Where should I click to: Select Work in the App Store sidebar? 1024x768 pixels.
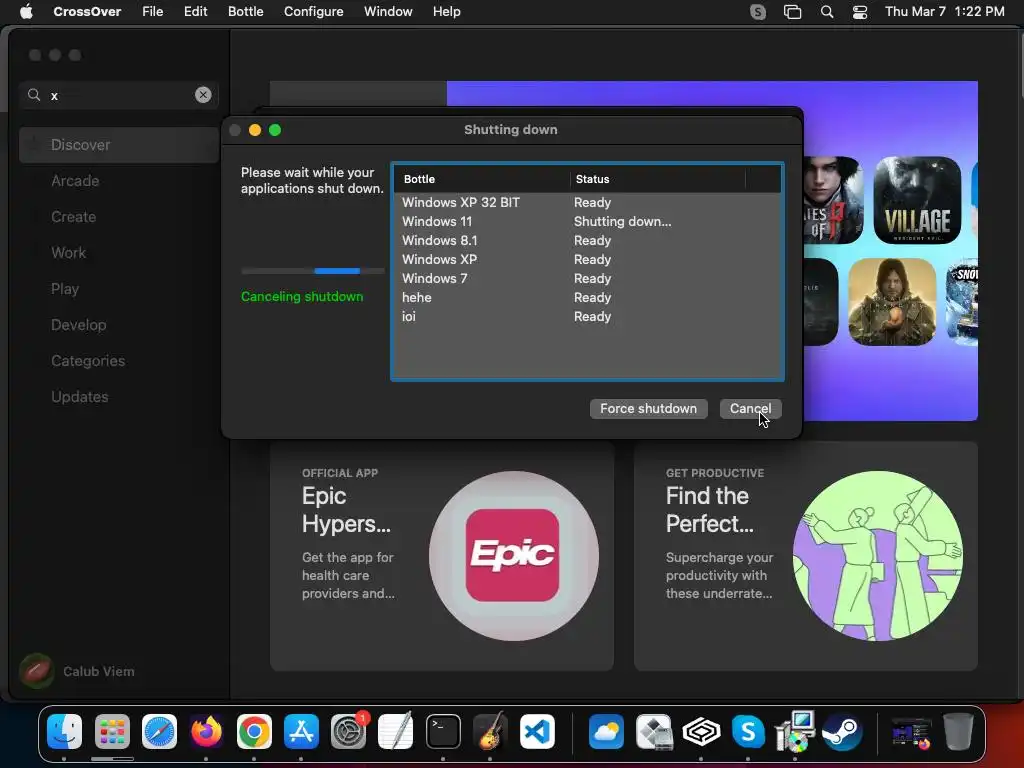point(119,253)
